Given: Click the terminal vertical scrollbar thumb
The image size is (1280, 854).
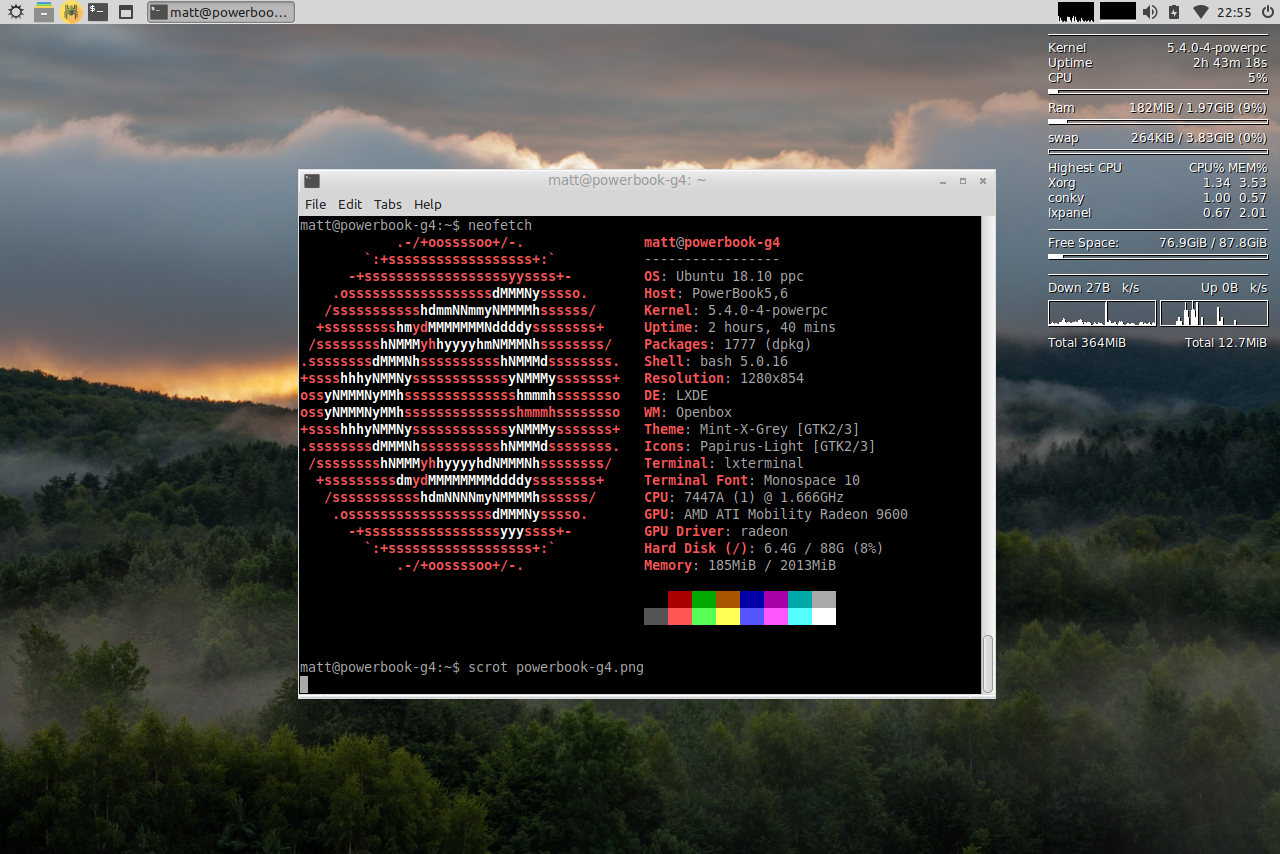Looking at the screenshot, I should 988,662.
